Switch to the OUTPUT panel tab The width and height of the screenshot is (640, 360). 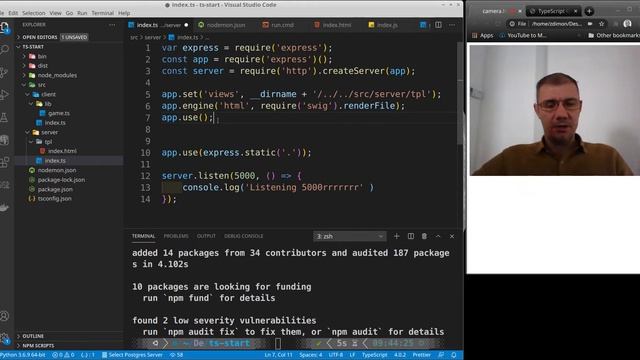click(206, 236)
